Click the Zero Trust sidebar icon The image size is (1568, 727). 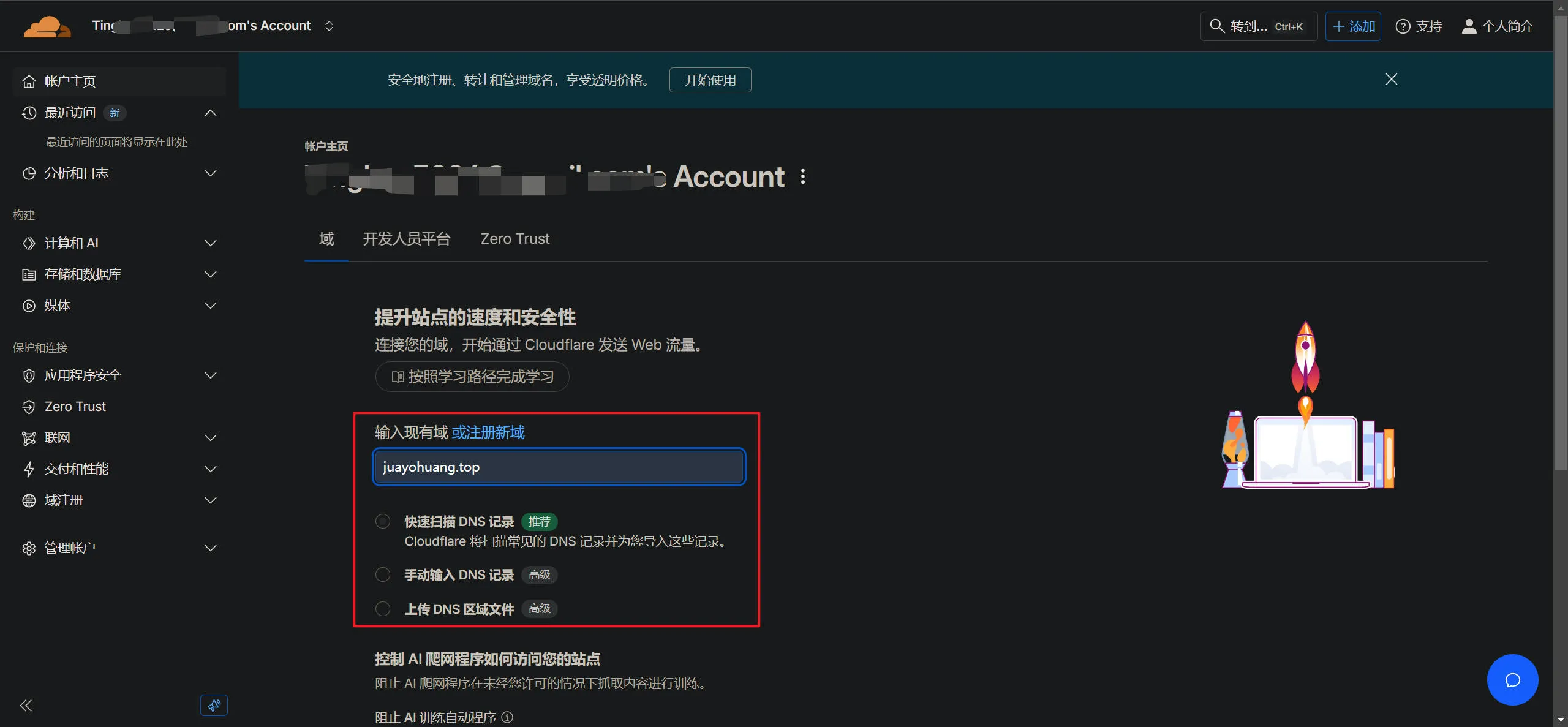pyautogui.click(x=29, y=407)
